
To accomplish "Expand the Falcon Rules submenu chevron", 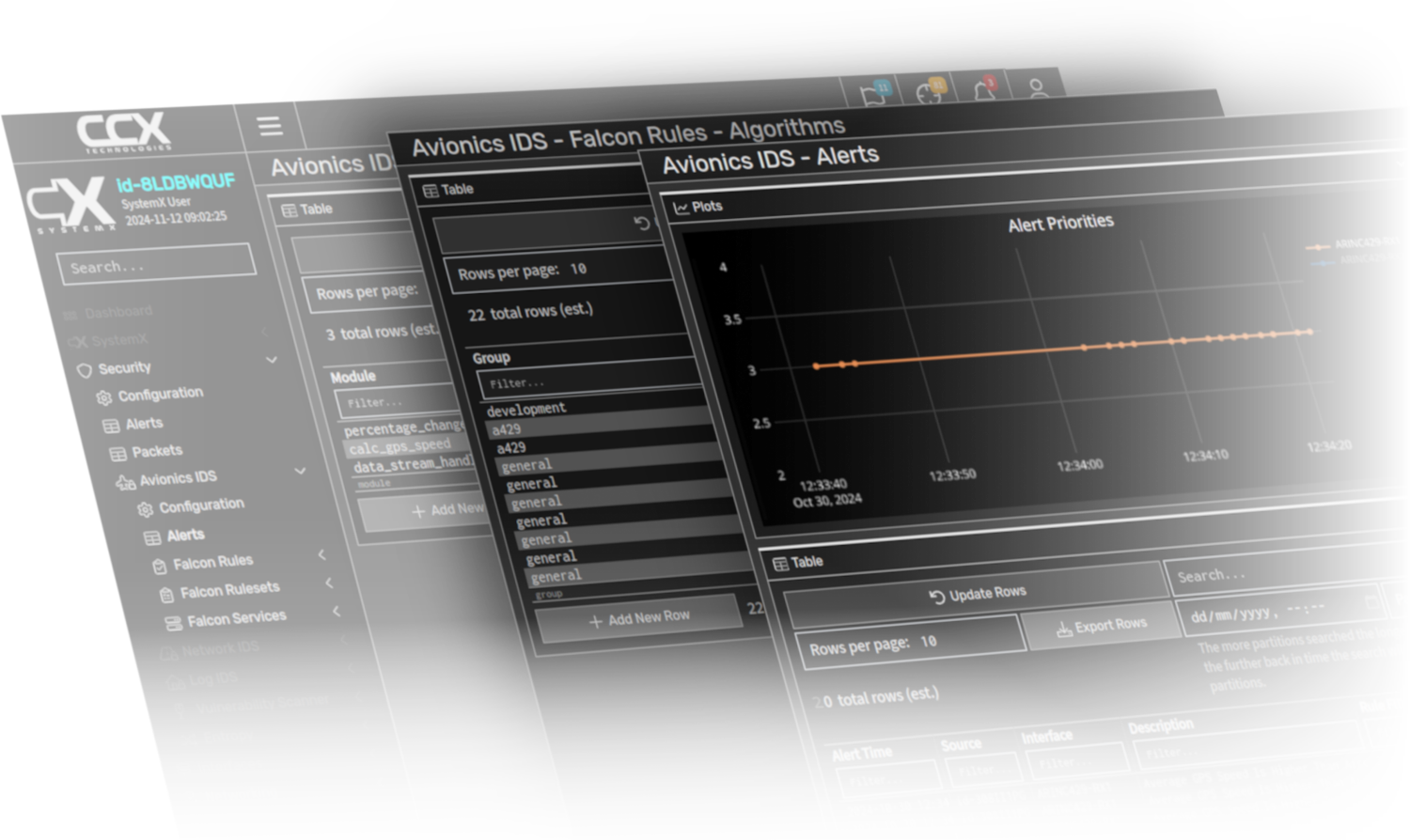I will click(x=321, y=554).
